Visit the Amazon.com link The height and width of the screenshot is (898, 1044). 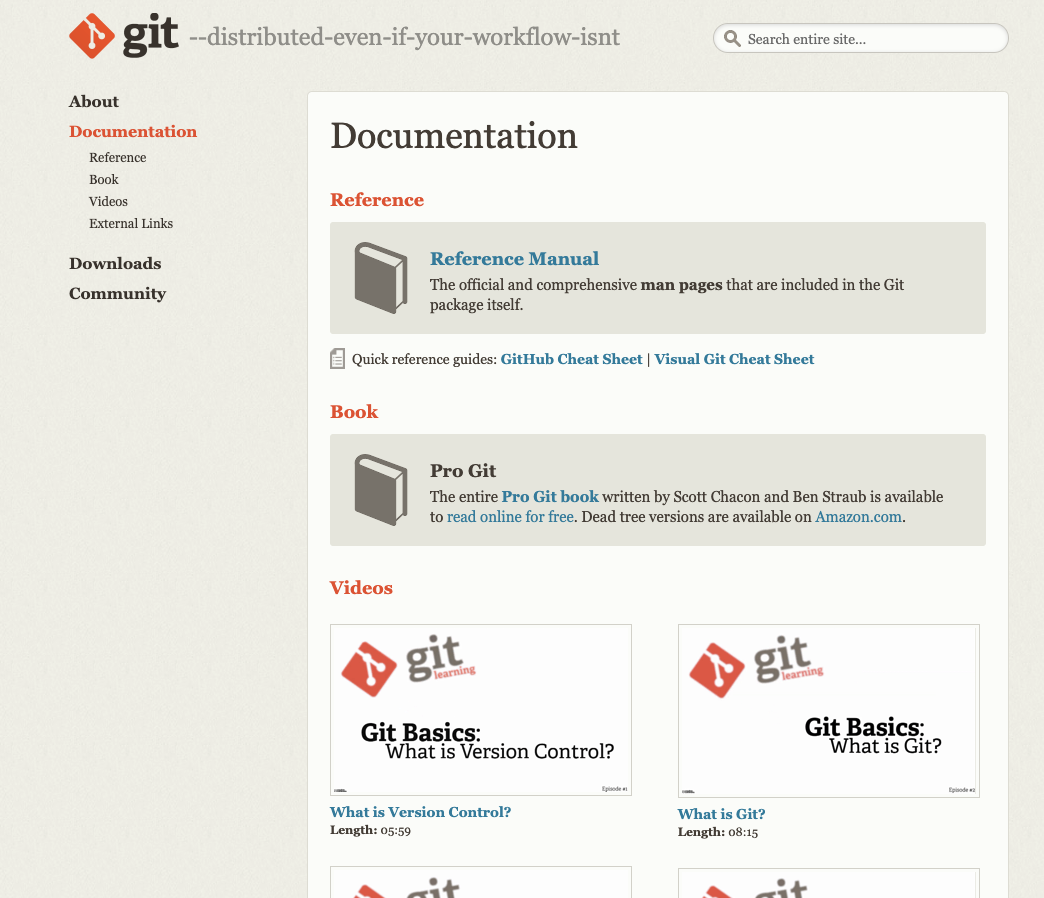[858, 517]
